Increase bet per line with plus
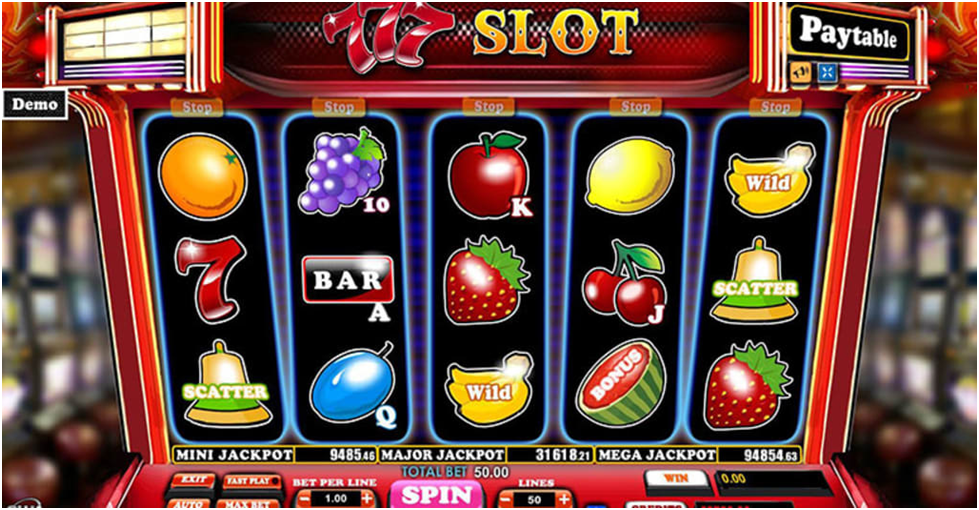 [367, 498]
